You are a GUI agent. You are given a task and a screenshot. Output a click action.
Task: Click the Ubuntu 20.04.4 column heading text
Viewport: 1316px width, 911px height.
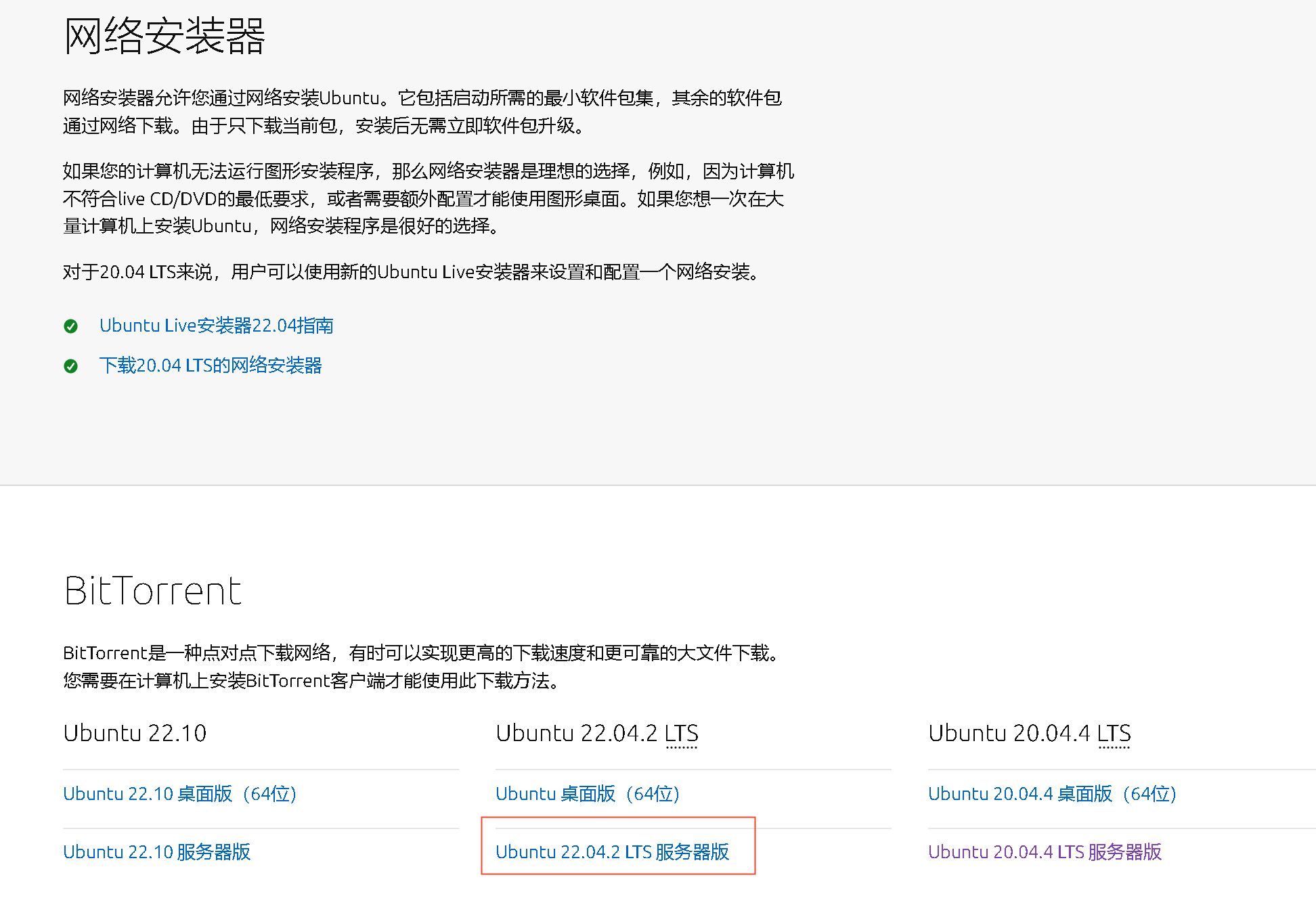[x=1009, y=734]
